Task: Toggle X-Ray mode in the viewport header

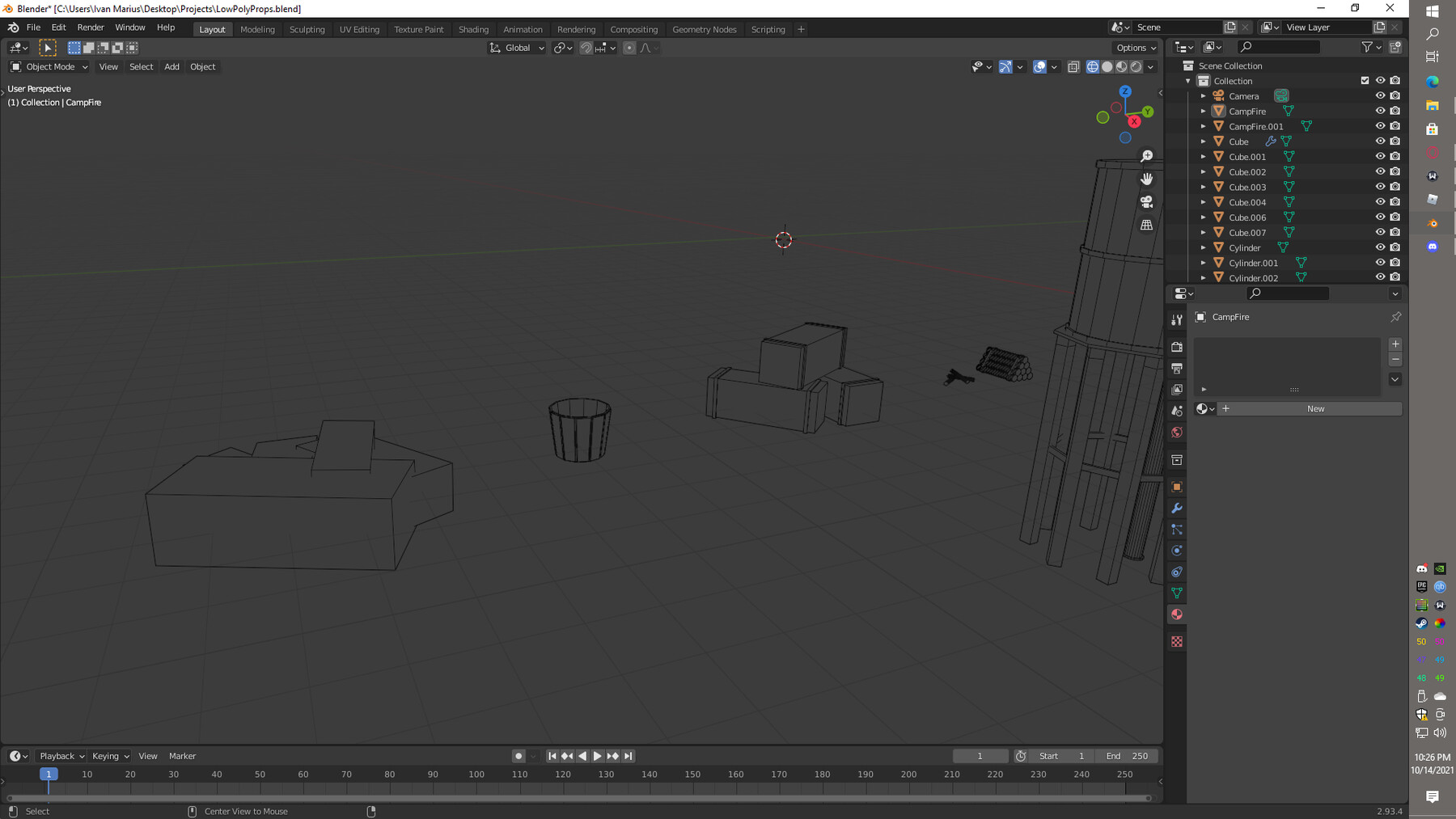Action: point(1073,66)
